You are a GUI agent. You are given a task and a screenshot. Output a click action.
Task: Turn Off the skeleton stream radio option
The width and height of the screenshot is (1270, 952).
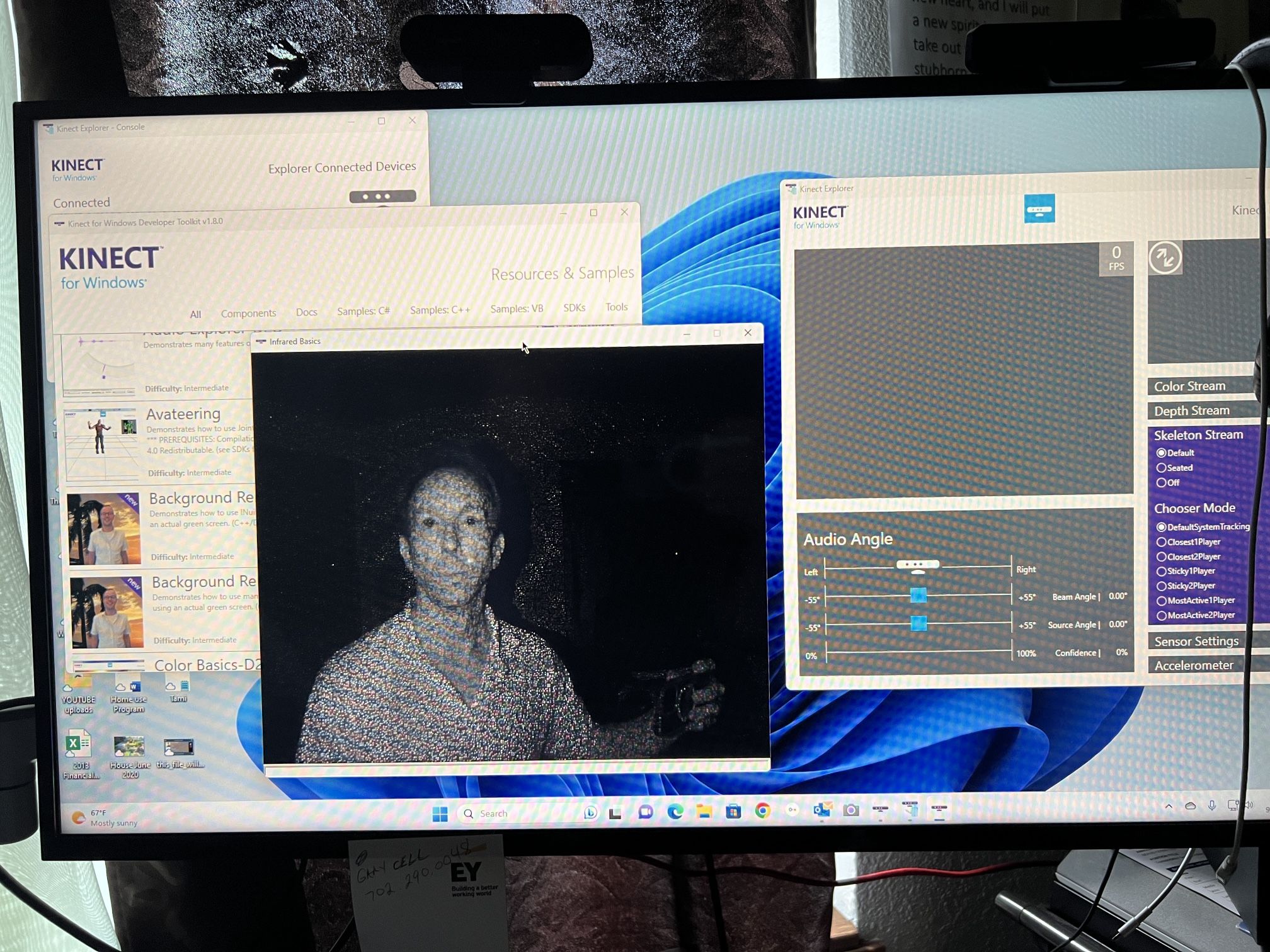click(x=1161, y=483)
